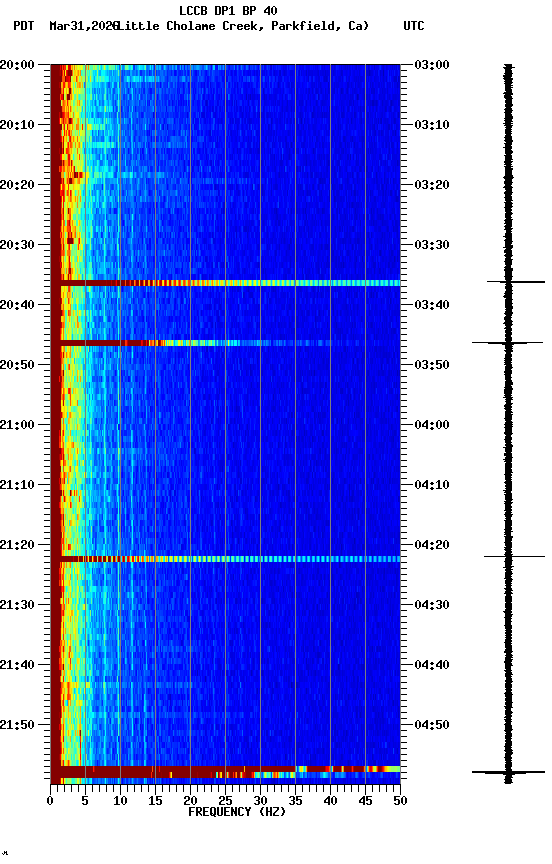Click the '30' frequency axis label
The image size is (552, 864).
(260, 801)
